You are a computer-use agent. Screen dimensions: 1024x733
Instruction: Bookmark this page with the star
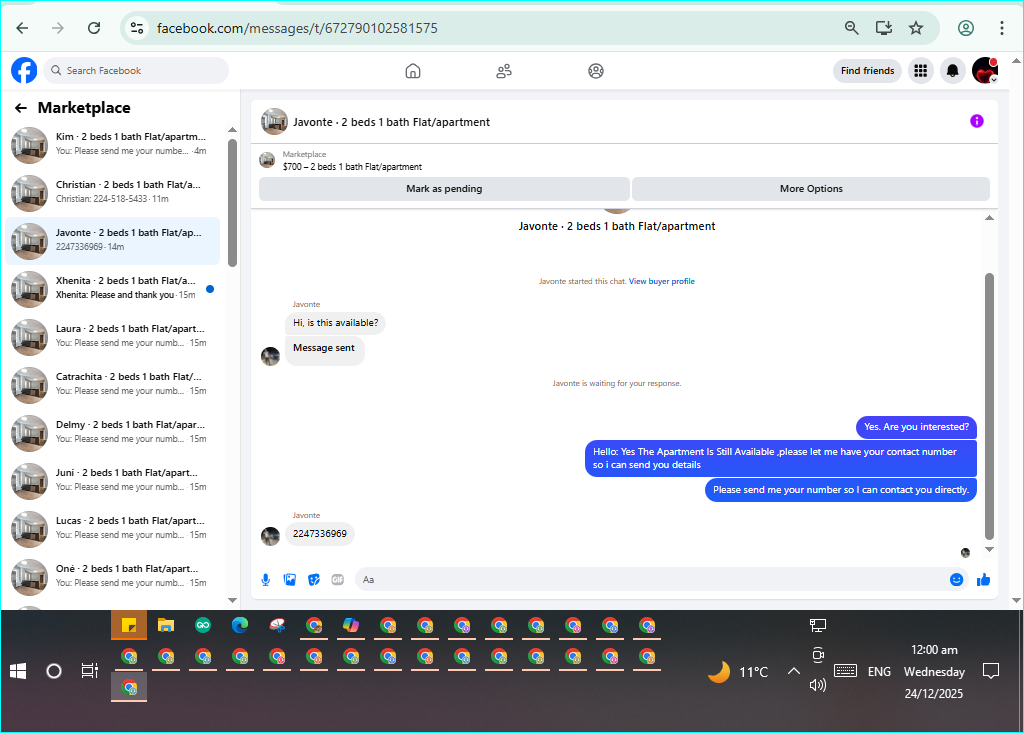click(916, 28)
